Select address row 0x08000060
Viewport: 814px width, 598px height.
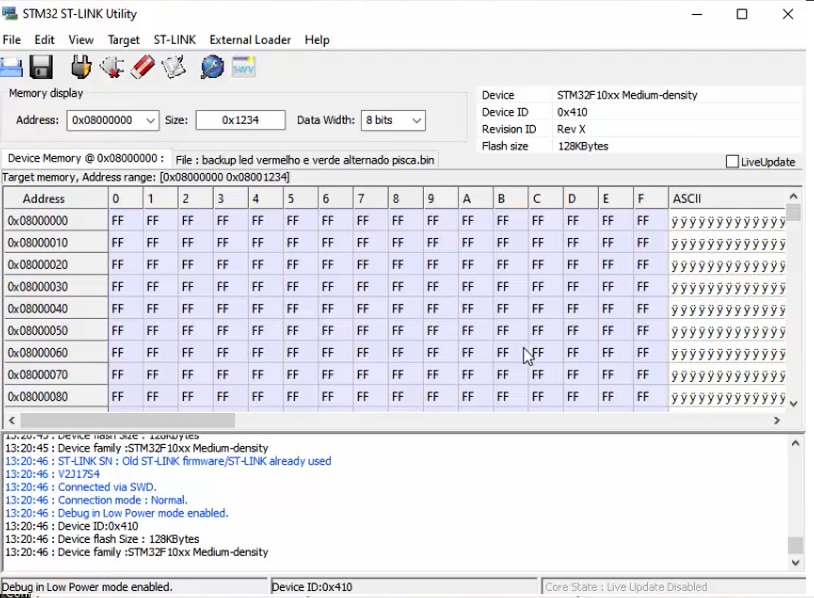click(x=56, y=352)
